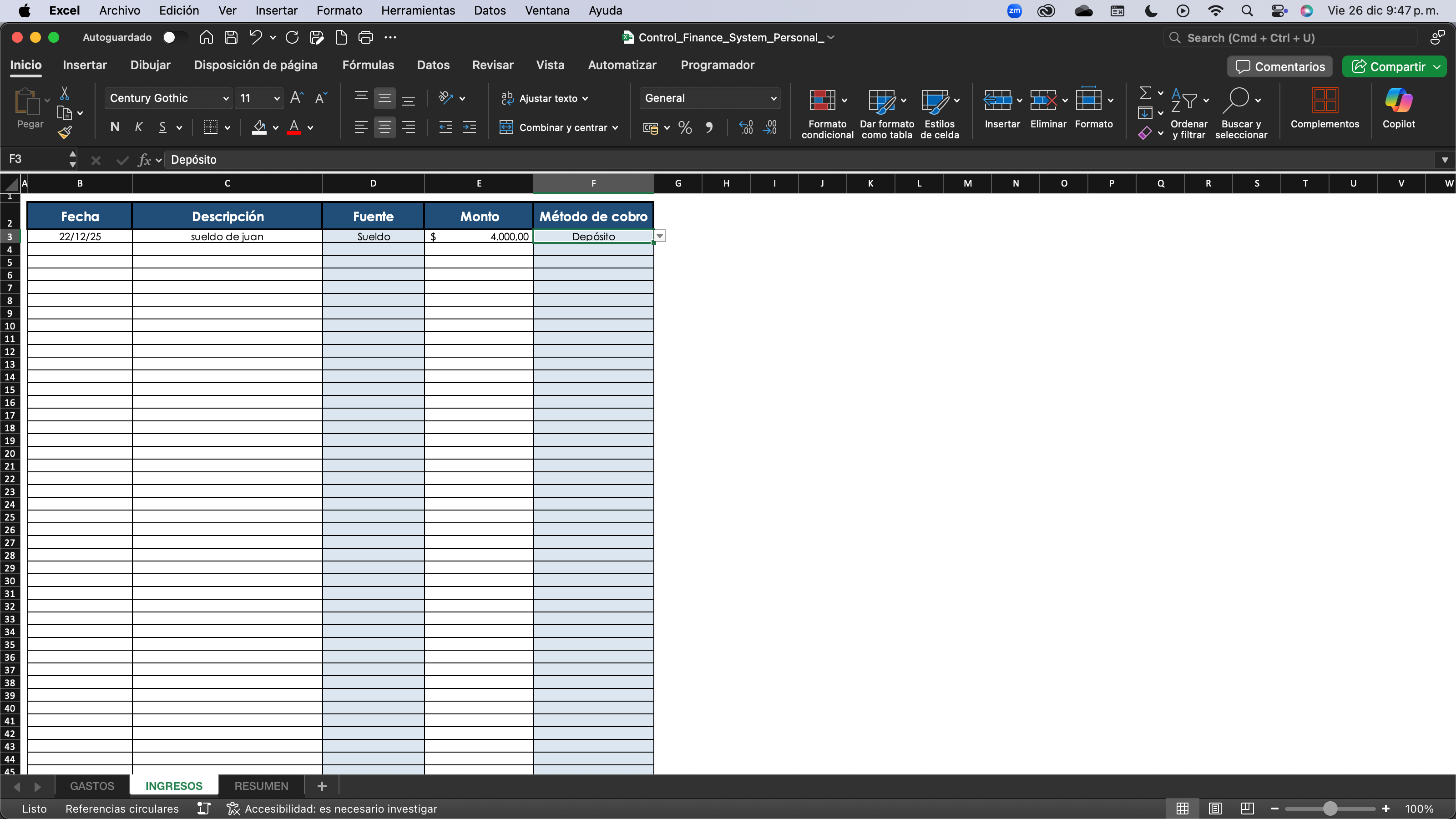Apply percentage number style

pyautogui.click(x=685, y=127)
